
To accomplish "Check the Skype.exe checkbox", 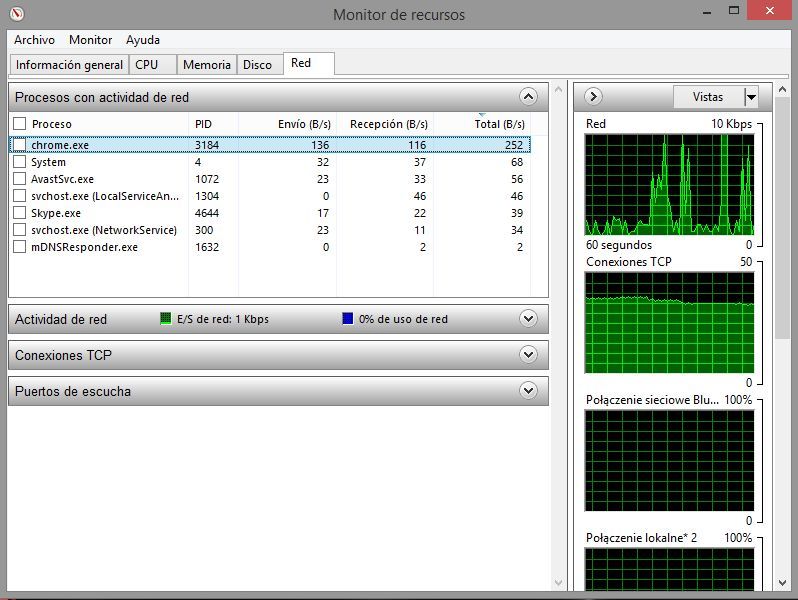I will coord(19,213).
